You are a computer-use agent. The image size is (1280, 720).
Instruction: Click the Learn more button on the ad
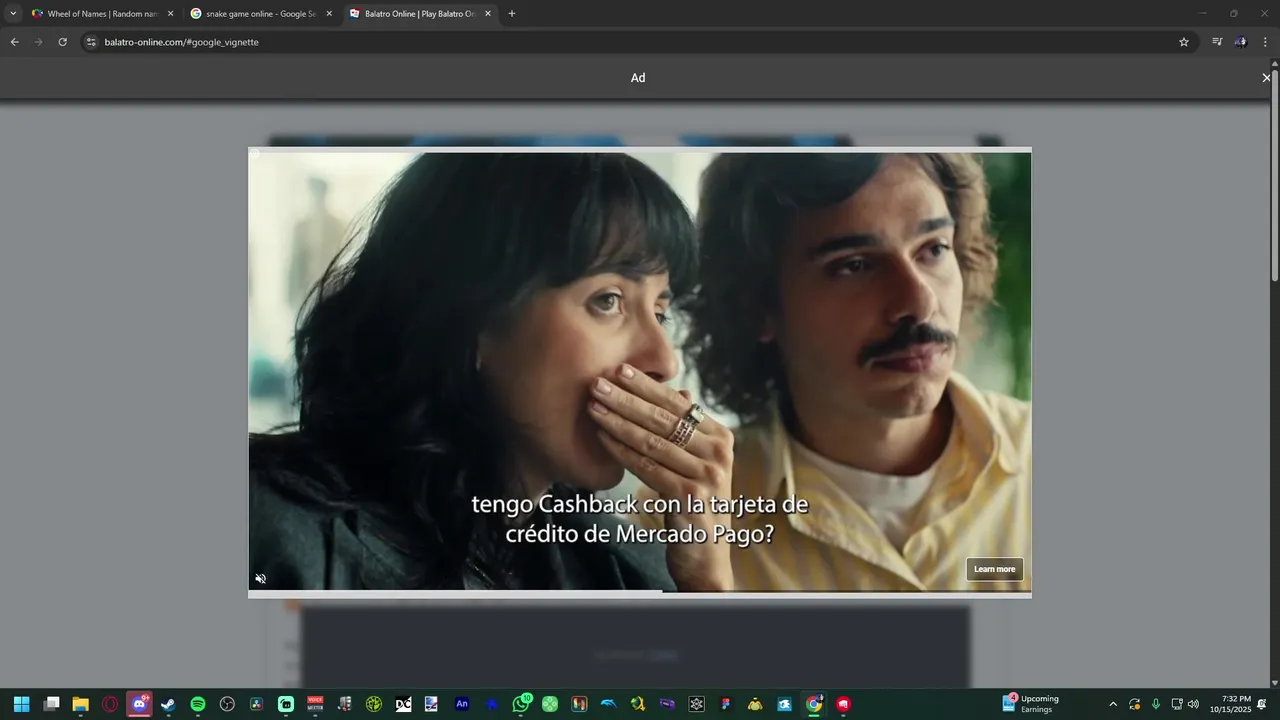994,569
